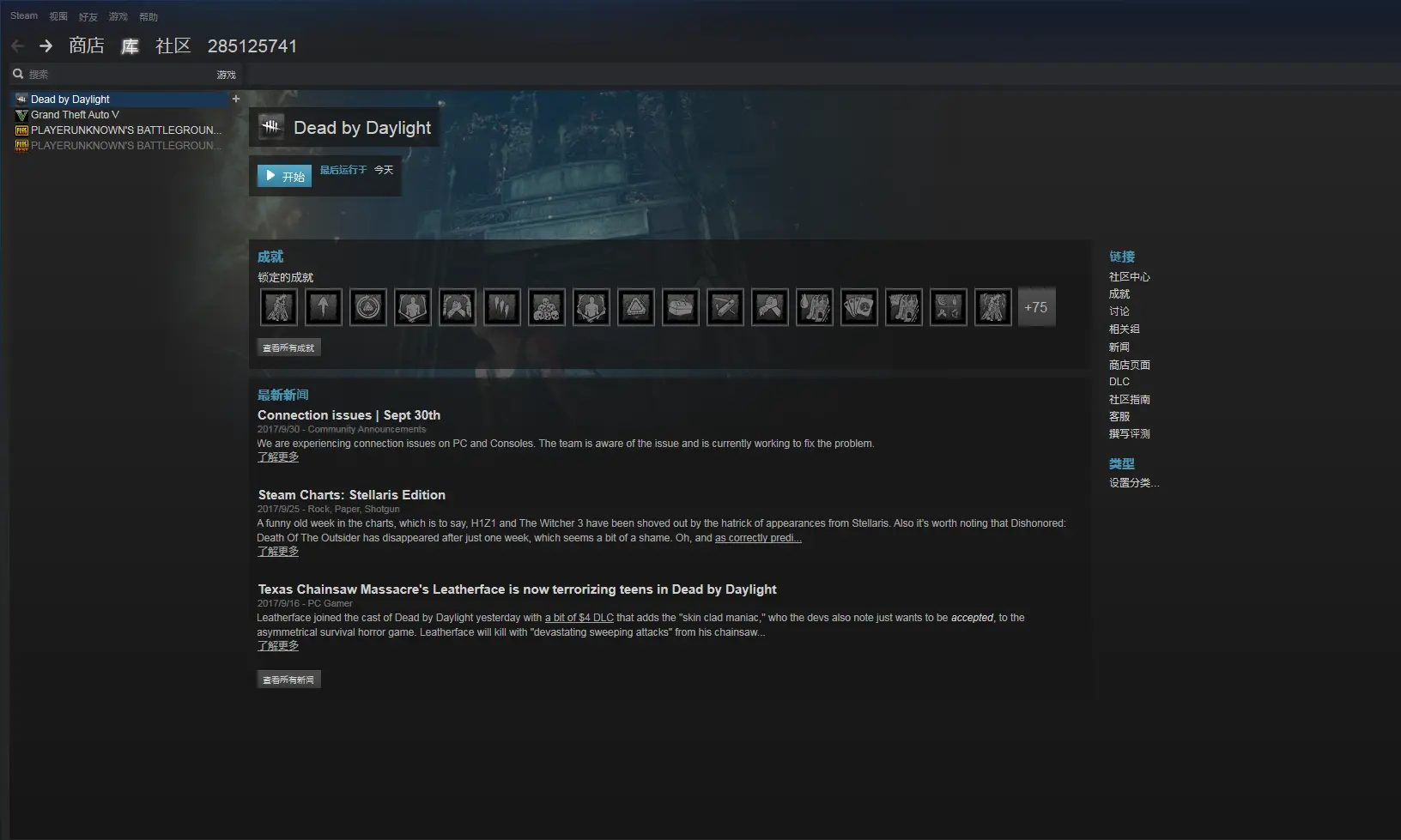
Task: Go back with the left arrow
Action: point(17,46)
